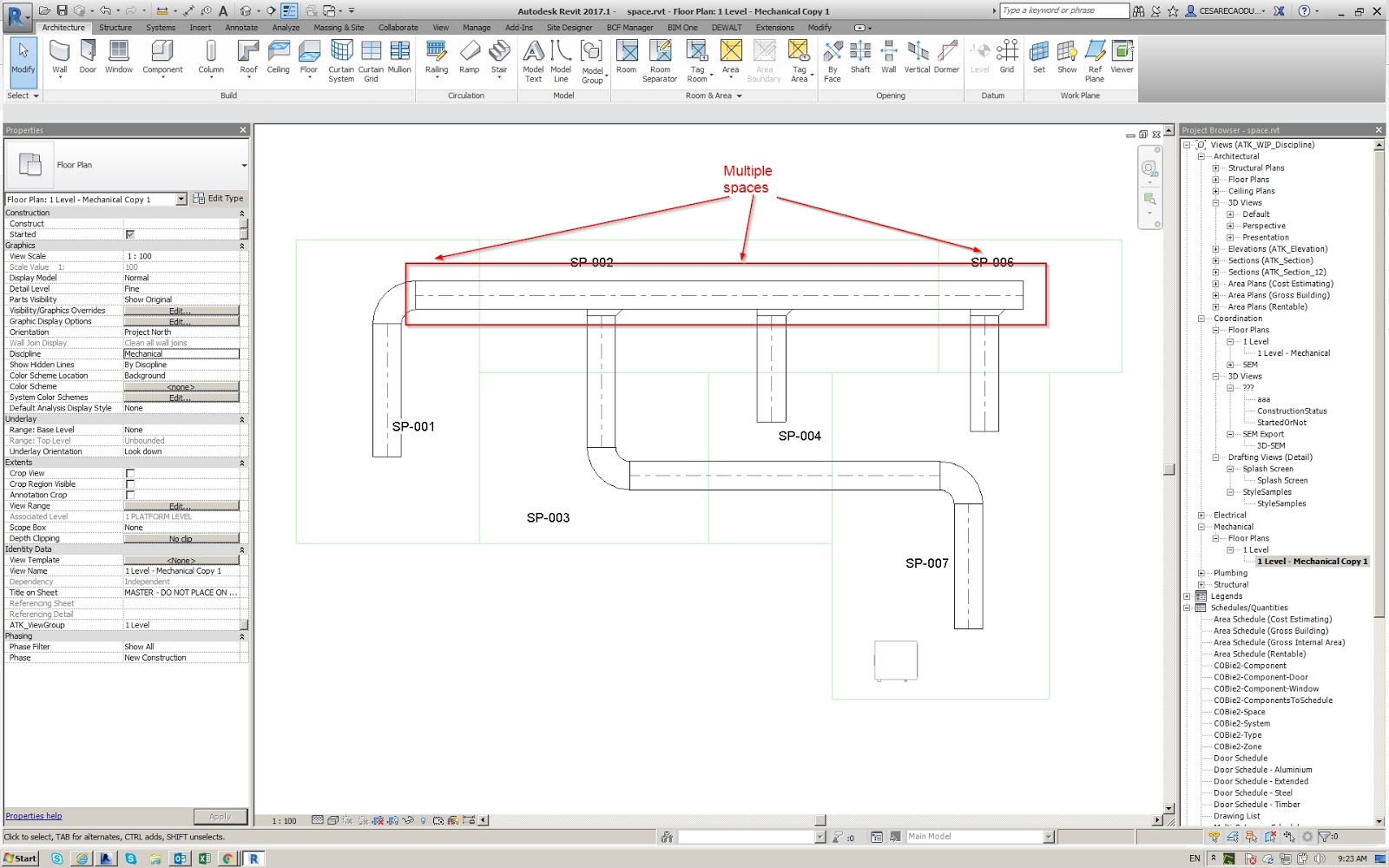The height and width of the screenshot is (868, 1389).
Task: Enable the Crop View checkbox
Action: (128, 473)
